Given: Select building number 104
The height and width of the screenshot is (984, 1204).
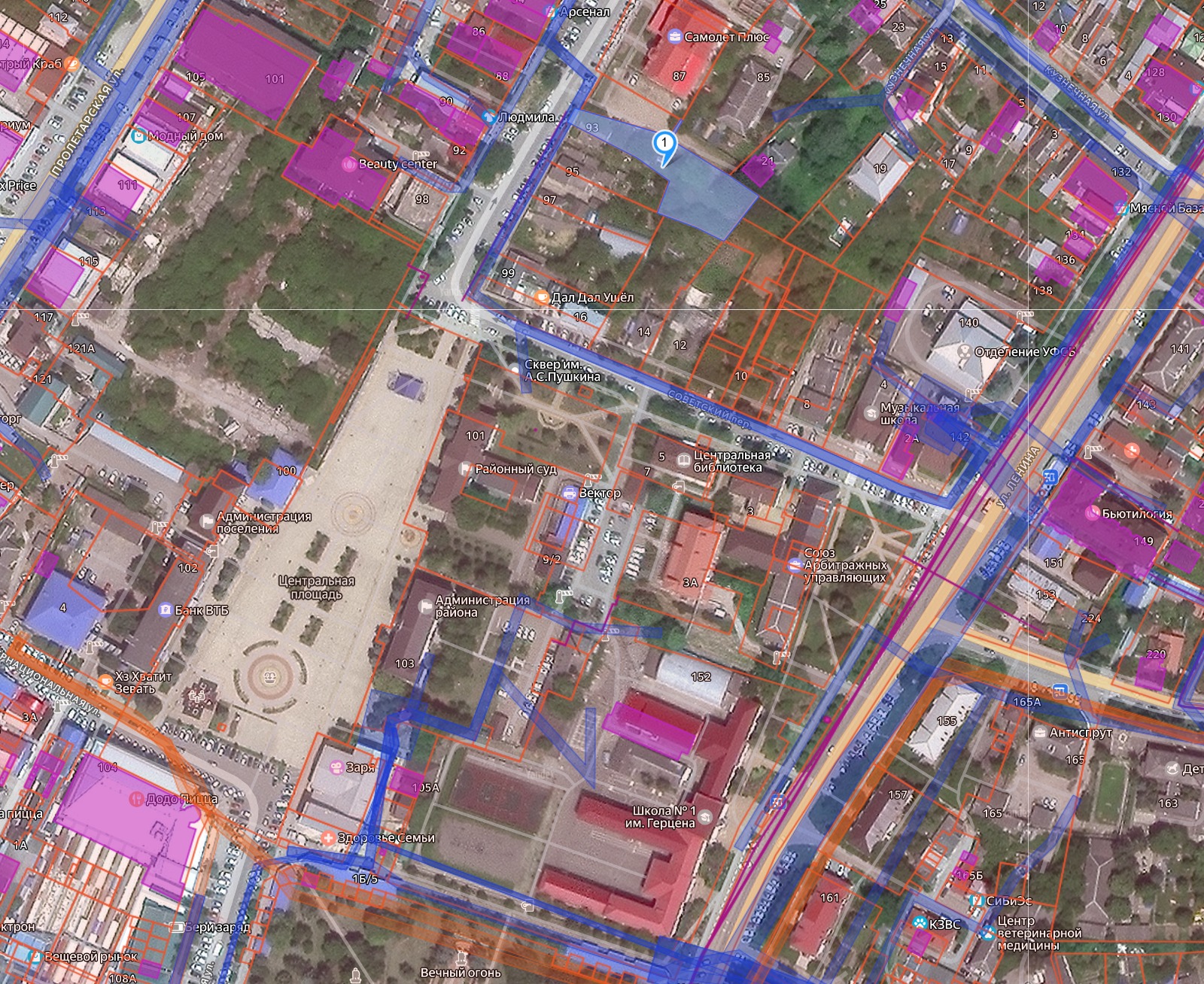Looking at the screenshot, I should (108, 767).
